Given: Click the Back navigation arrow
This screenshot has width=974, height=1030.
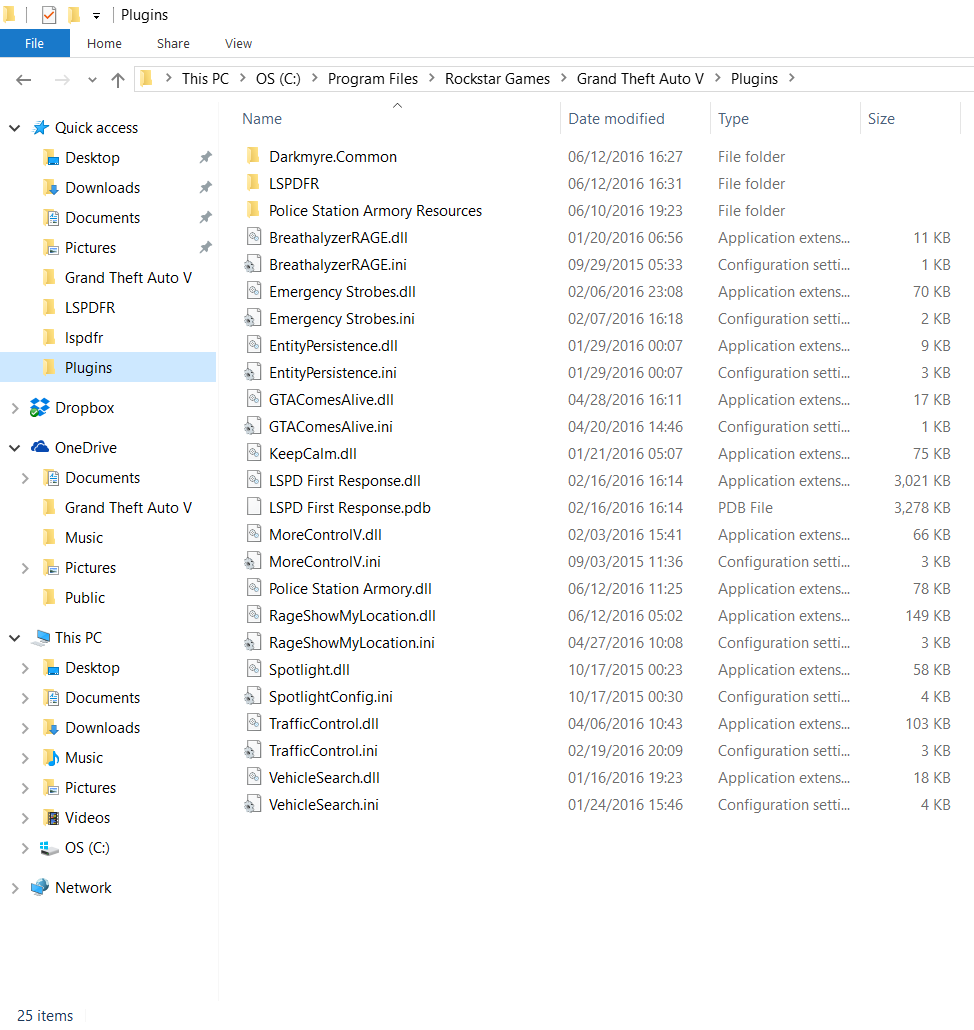Looking at the screenshot, I should click(x=24, y=80).
